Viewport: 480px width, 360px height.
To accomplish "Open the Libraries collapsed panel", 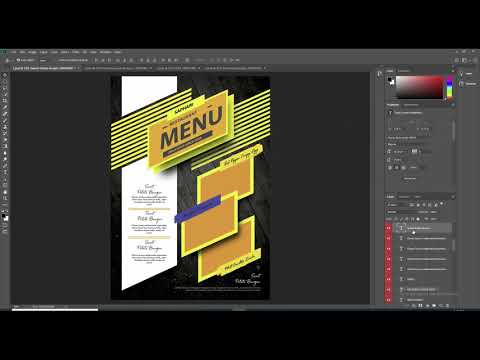I will point(468,84).
